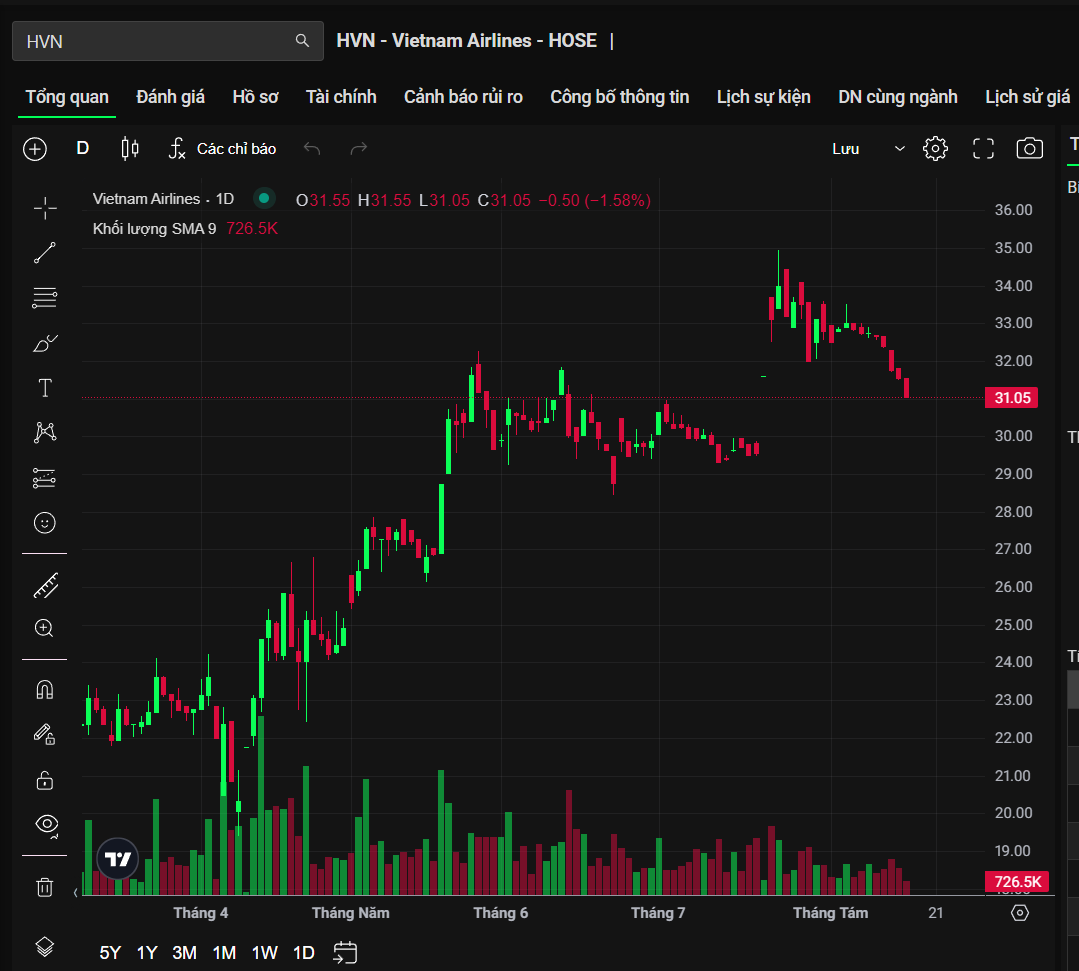Select the 1Y date range

pyautogui.click(x=147, y=953)
